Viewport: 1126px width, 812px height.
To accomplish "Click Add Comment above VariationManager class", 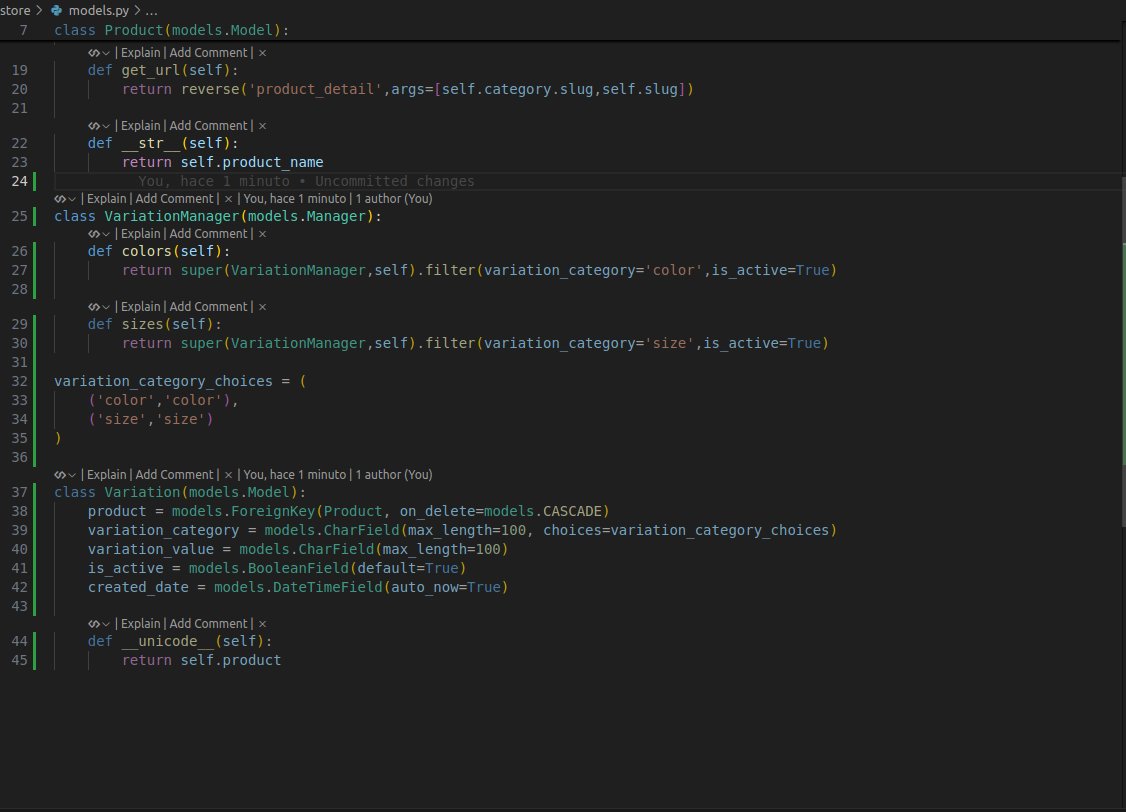I will point(175,199).
